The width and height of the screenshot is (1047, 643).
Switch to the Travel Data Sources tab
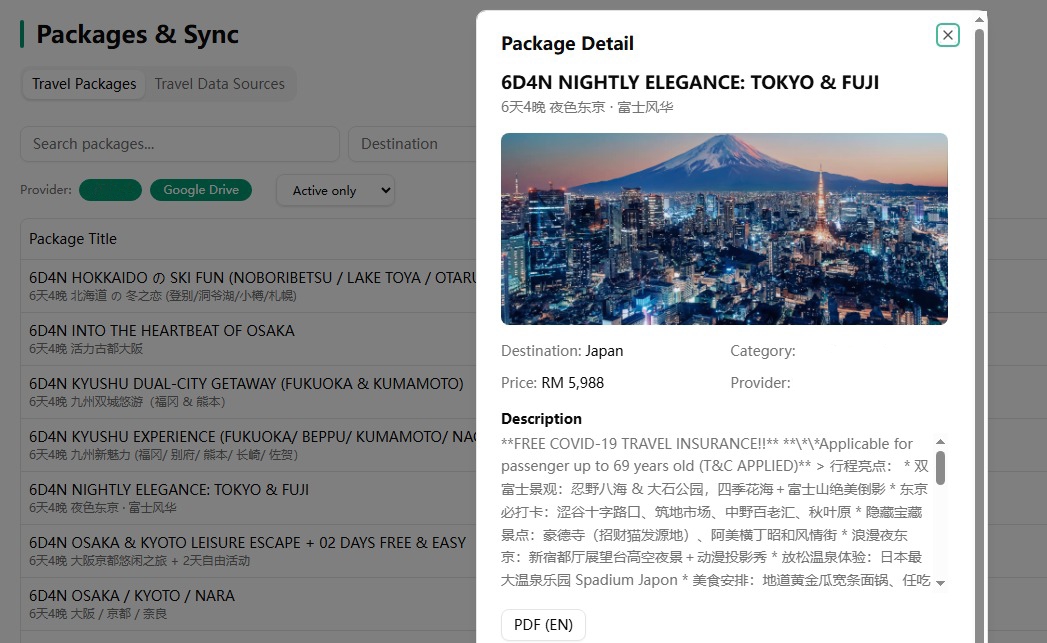220,84
